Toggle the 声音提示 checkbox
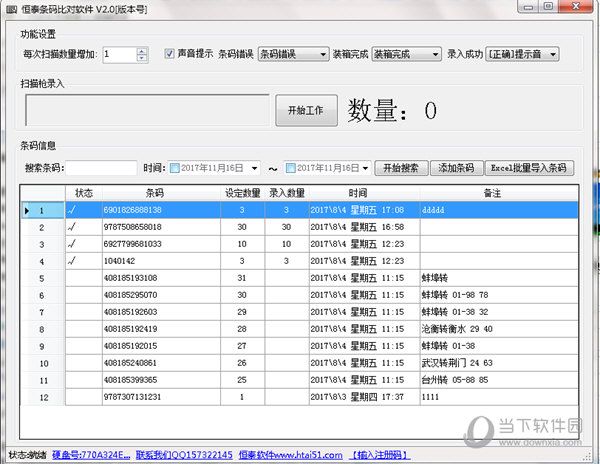 point(169,54)
